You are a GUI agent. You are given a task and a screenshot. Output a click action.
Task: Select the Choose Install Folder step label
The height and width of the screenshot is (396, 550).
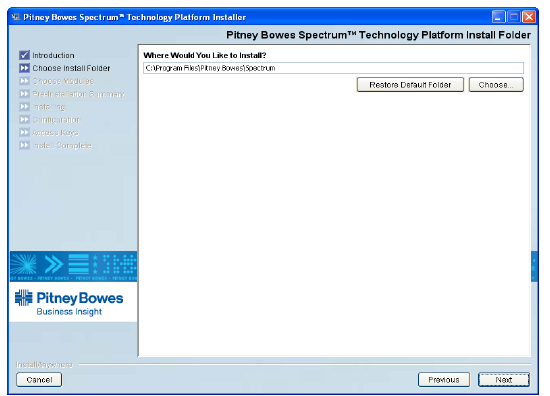pos(71,68)
